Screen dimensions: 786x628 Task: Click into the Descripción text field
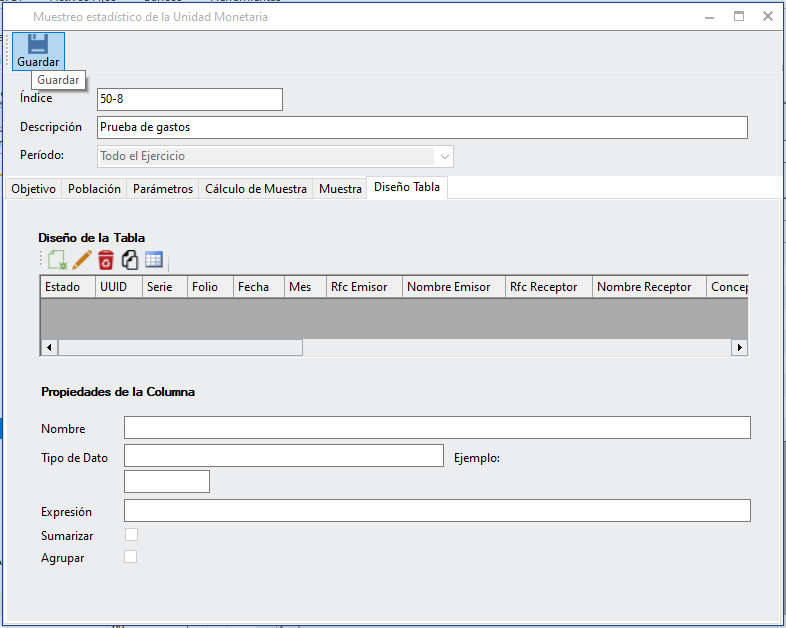[x=421, y=127]
